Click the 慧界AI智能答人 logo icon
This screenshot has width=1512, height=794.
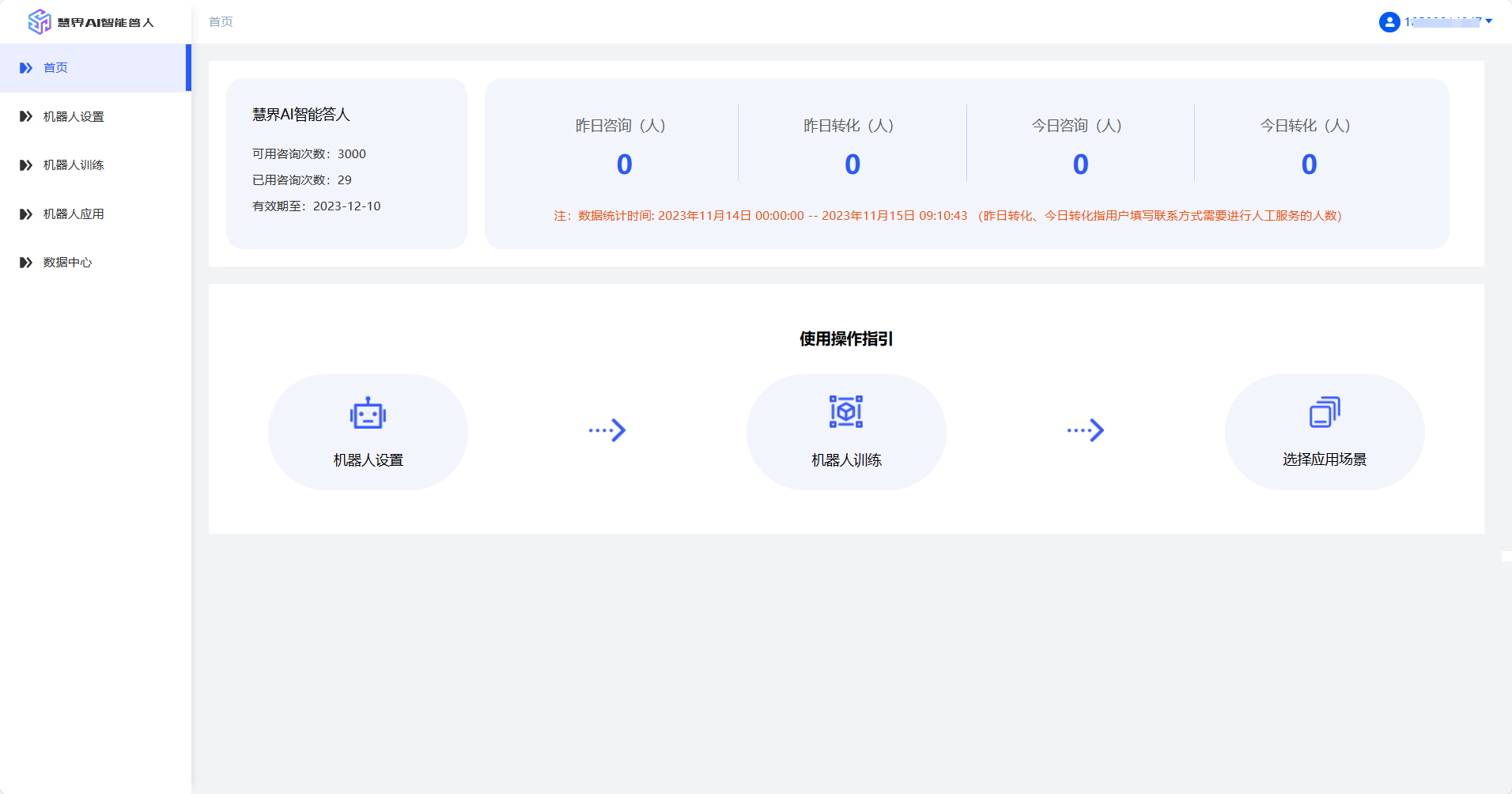coord(39,22)
